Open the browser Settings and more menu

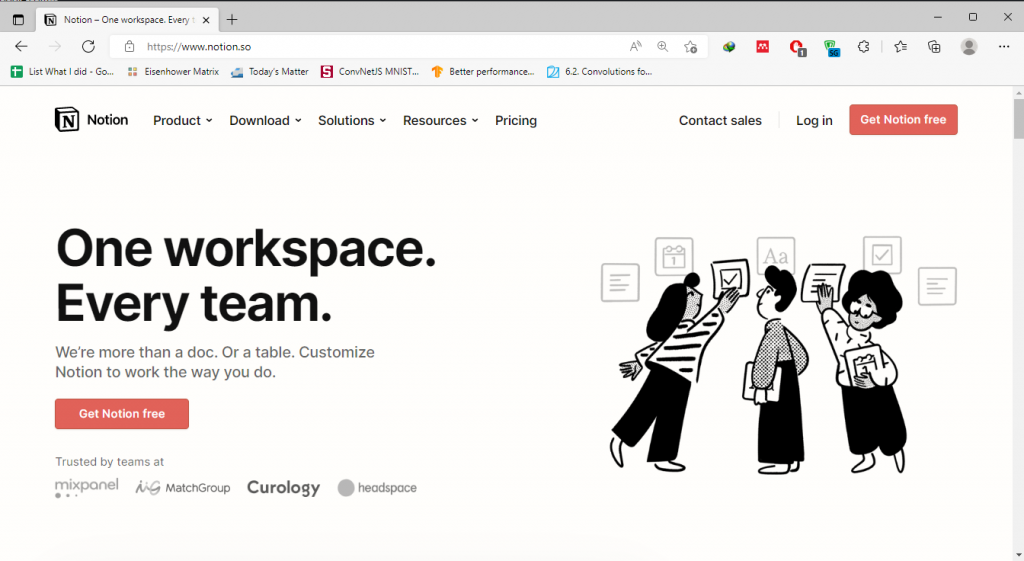1004,46
